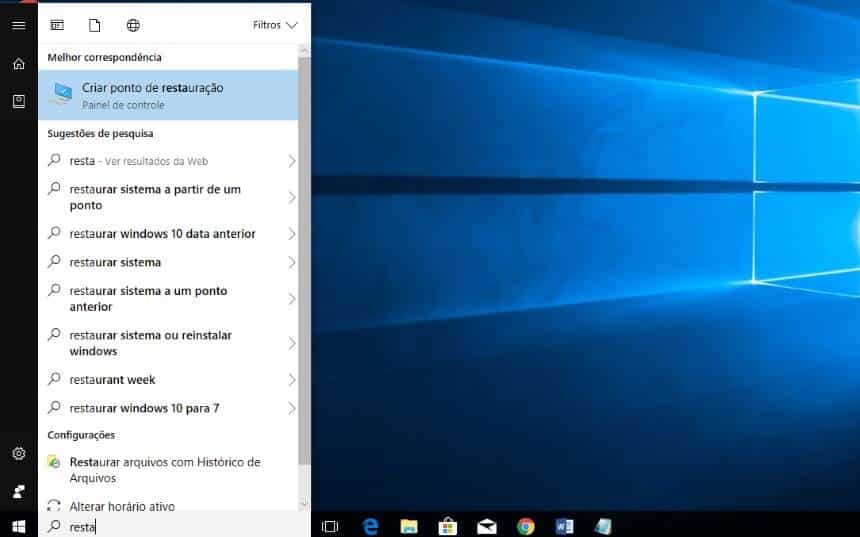The height and width of the screenshot is (537, 860).
Task: Open the Settings gear in the sidebar
Action: tap(19, 454)
